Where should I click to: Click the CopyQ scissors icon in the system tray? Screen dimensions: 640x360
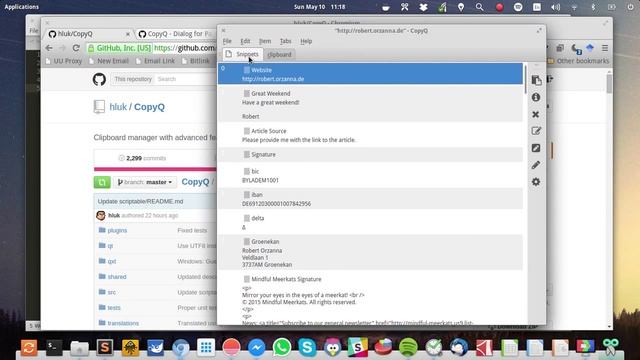(x=404, y=7)
